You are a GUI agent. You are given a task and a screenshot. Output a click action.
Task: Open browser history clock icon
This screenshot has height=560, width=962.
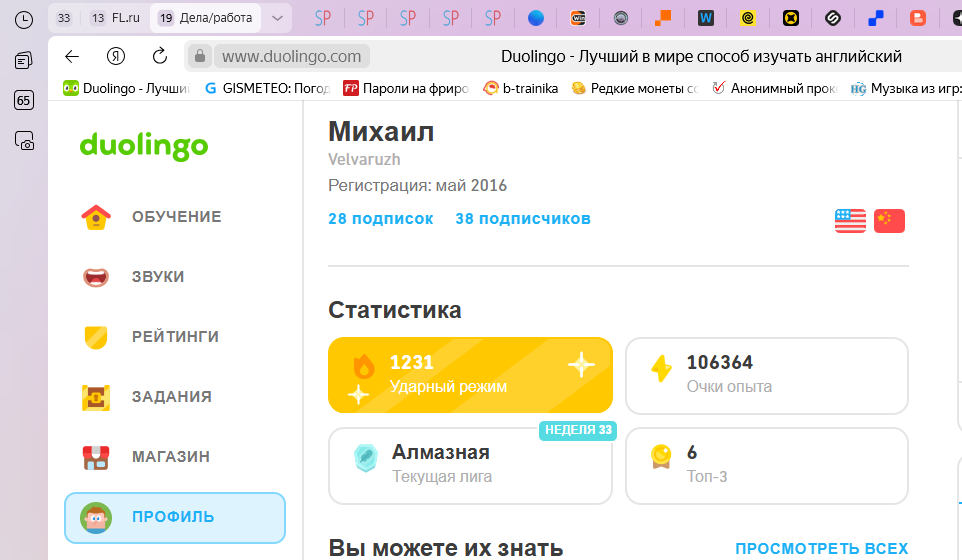point(23,20)
